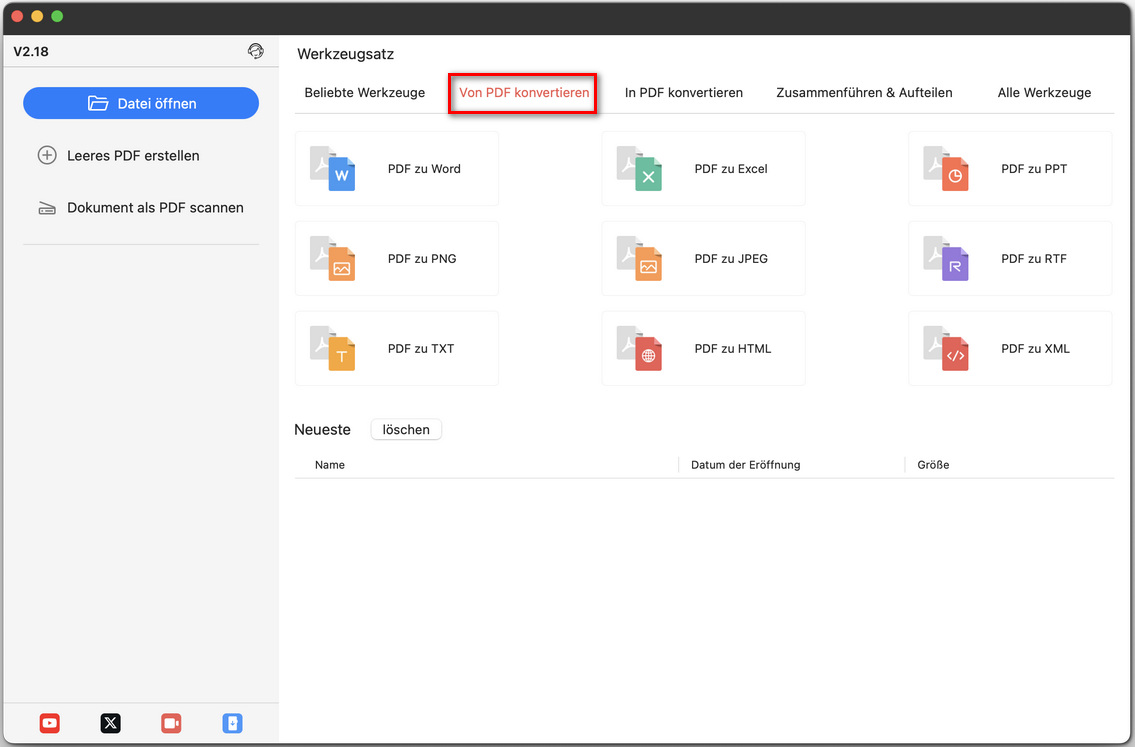Open the PDF zu PPT converter
This screenshot has height=747, width=1135.
point(1009,168)
